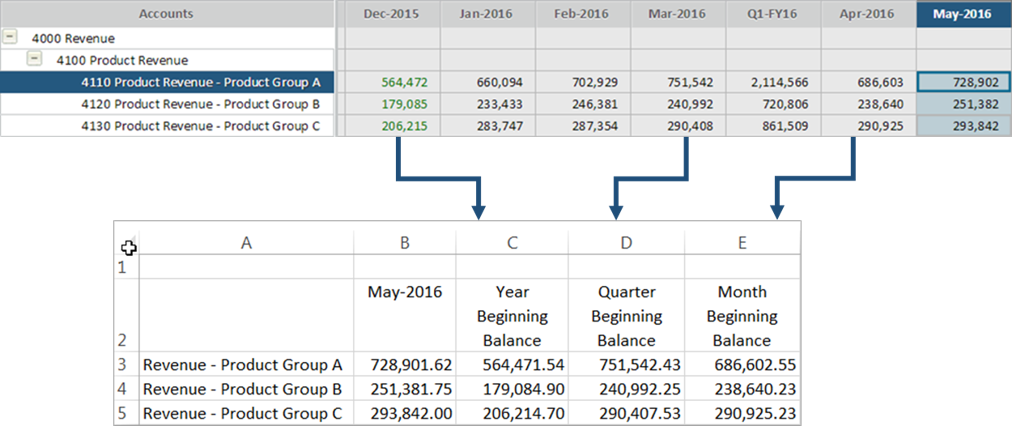This screenshot has width=1012, height=426.
Task: Click the highlighted May-2016 column header
Action: tap(964, 14)
